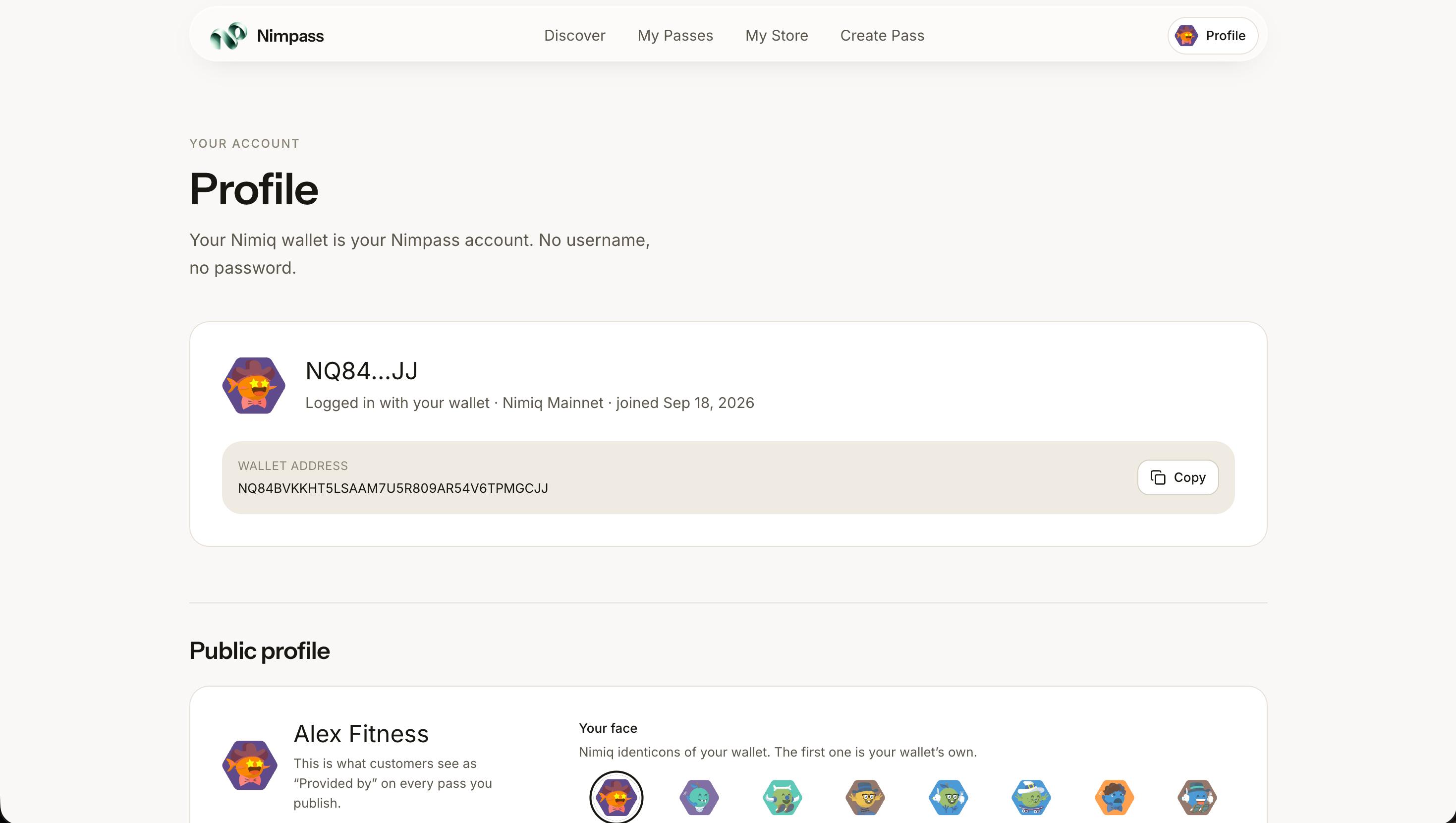Select the orange fish identicon on purple

point(616,797)
